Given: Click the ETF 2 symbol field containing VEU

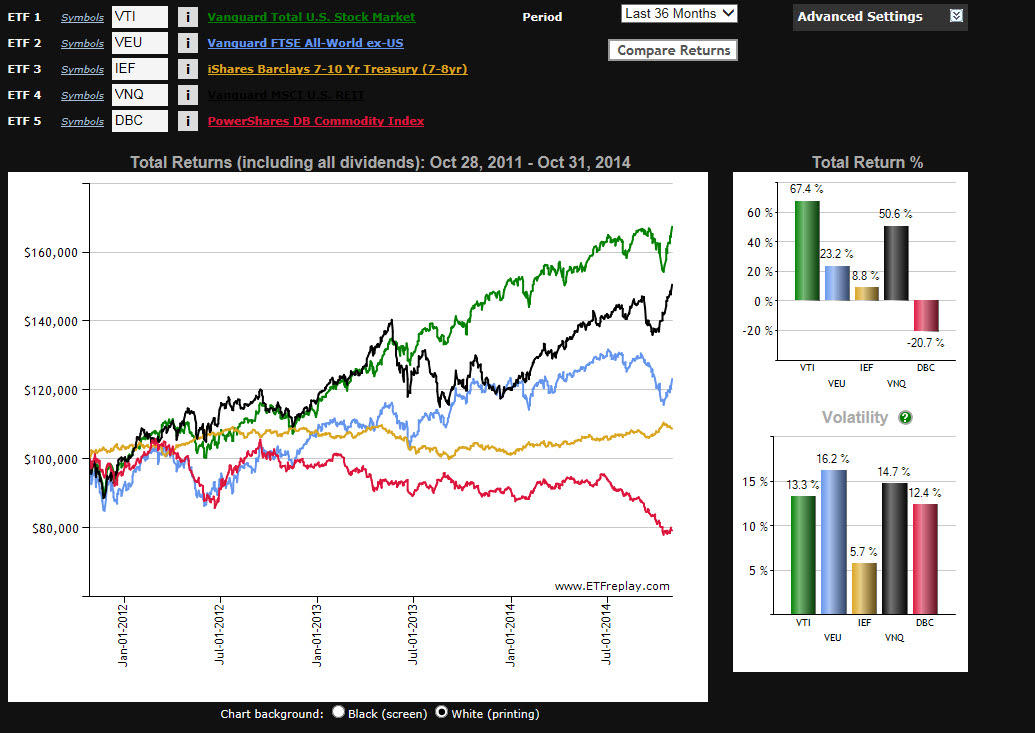Looking at the screenshot, I should [139, 43].
